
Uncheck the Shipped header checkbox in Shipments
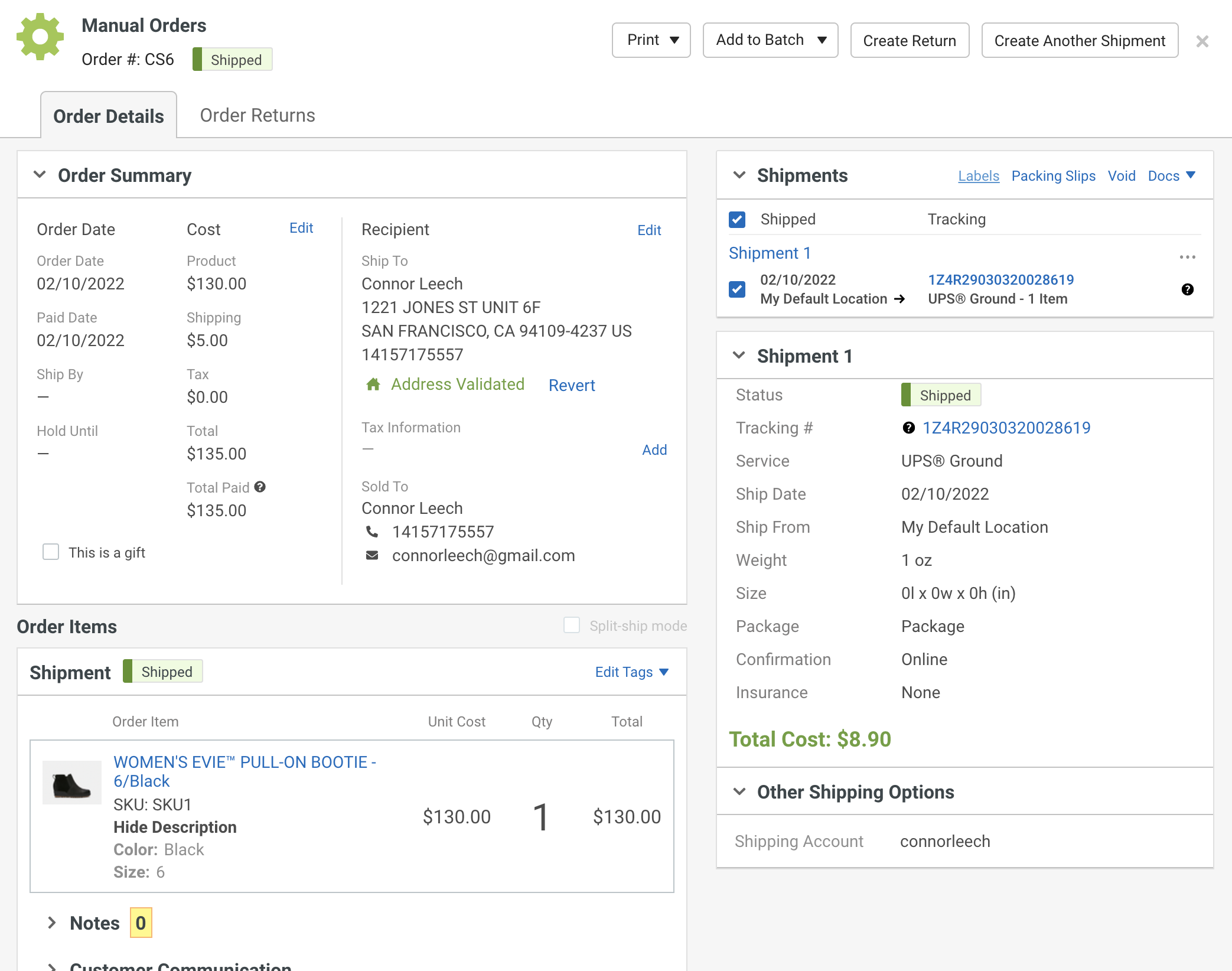737,220
